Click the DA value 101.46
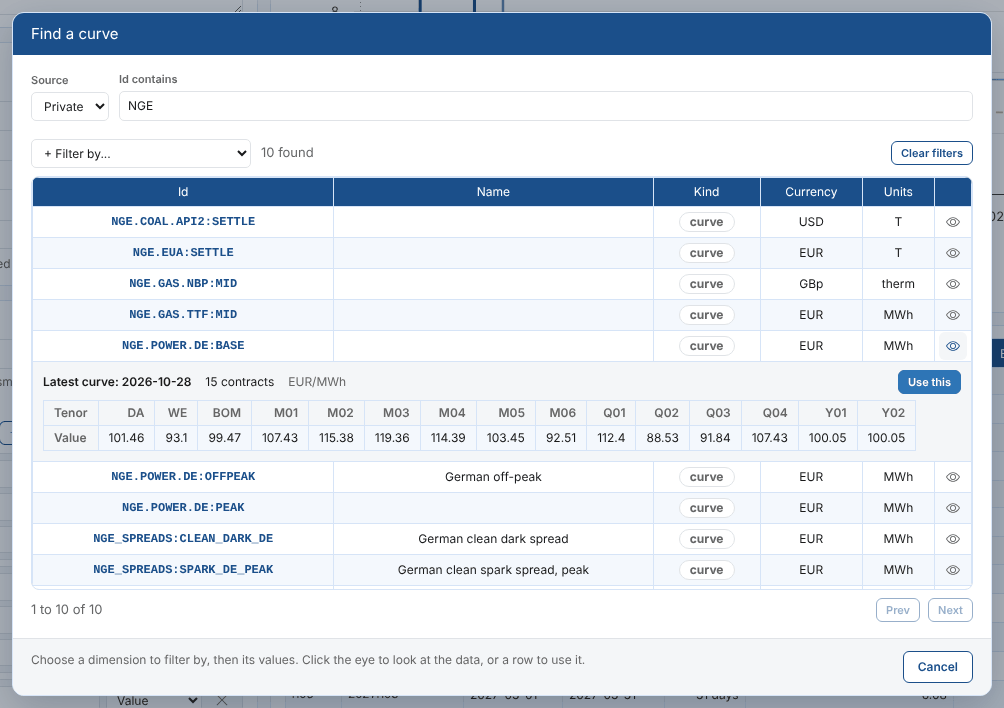This screenshot has height=708, width=1004. (x=126, y=438)
